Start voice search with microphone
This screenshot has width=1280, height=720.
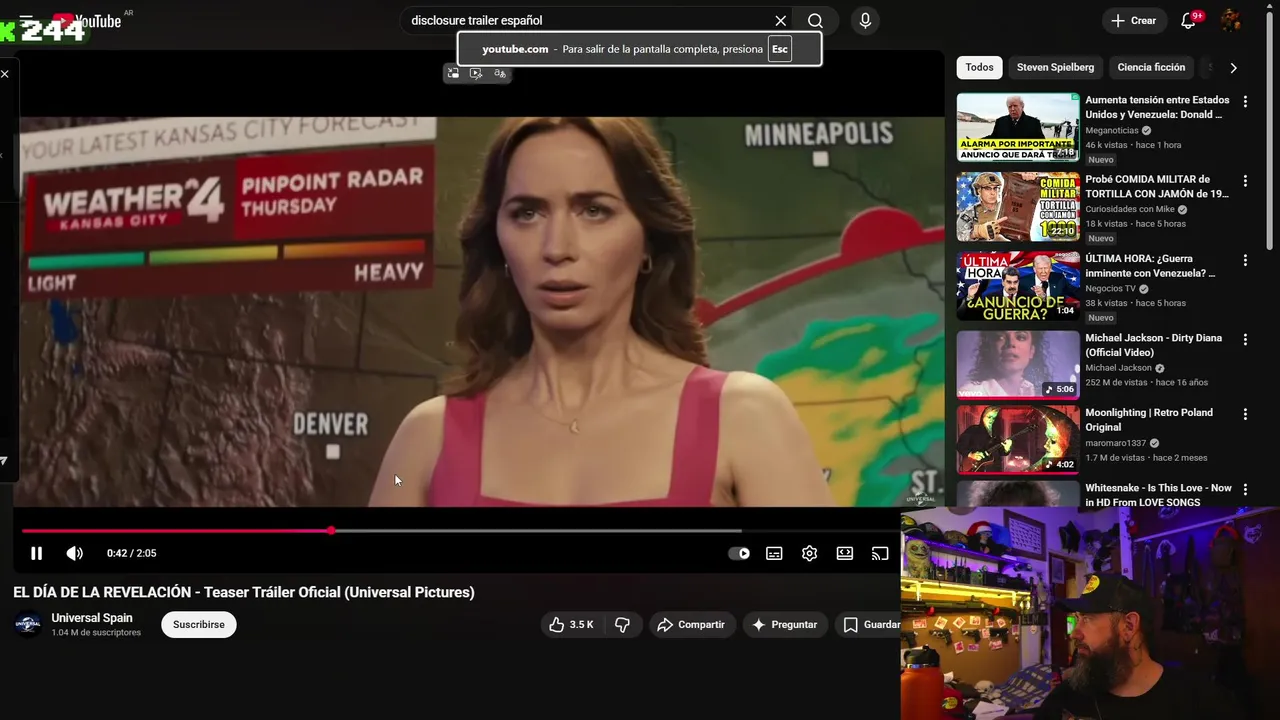click(865, 20)
